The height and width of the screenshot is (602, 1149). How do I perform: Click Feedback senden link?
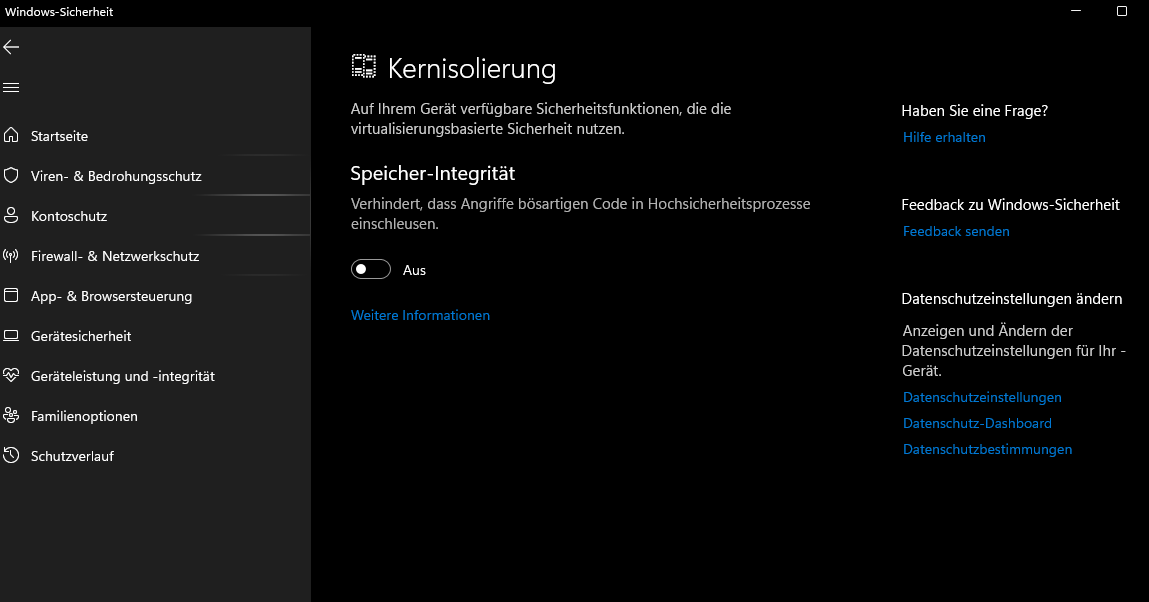point(956,231)
